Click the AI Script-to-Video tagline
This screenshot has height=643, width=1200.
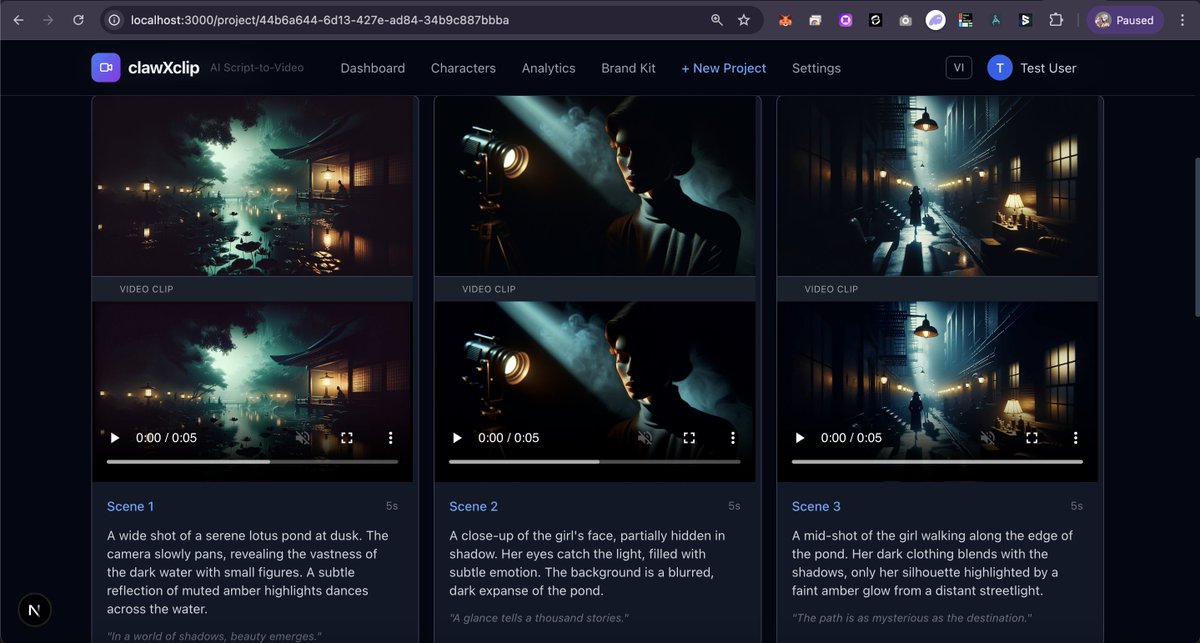click(257, 68)
